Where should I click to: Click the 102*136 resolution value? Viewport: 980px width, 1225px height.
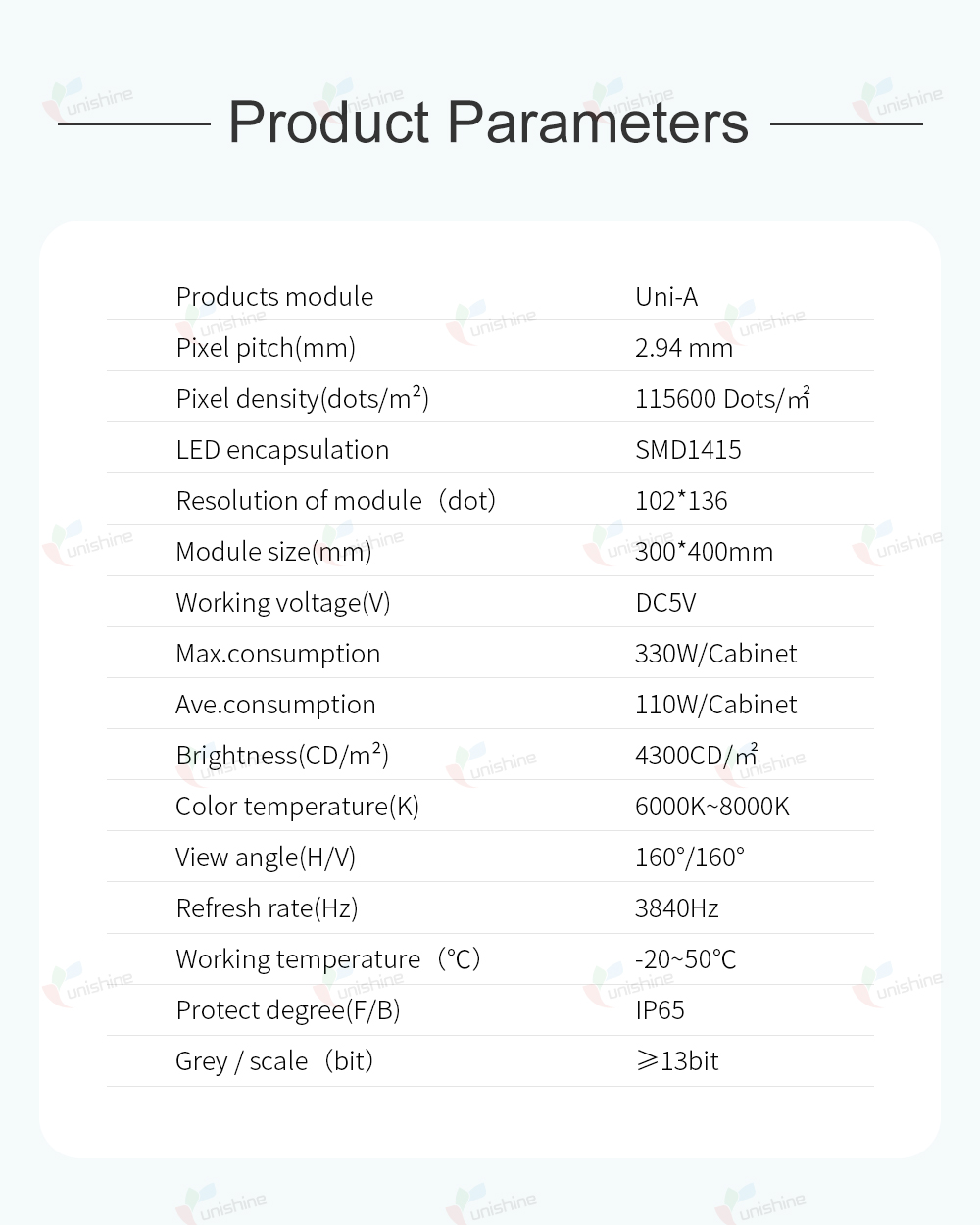[x=681, y=500]
